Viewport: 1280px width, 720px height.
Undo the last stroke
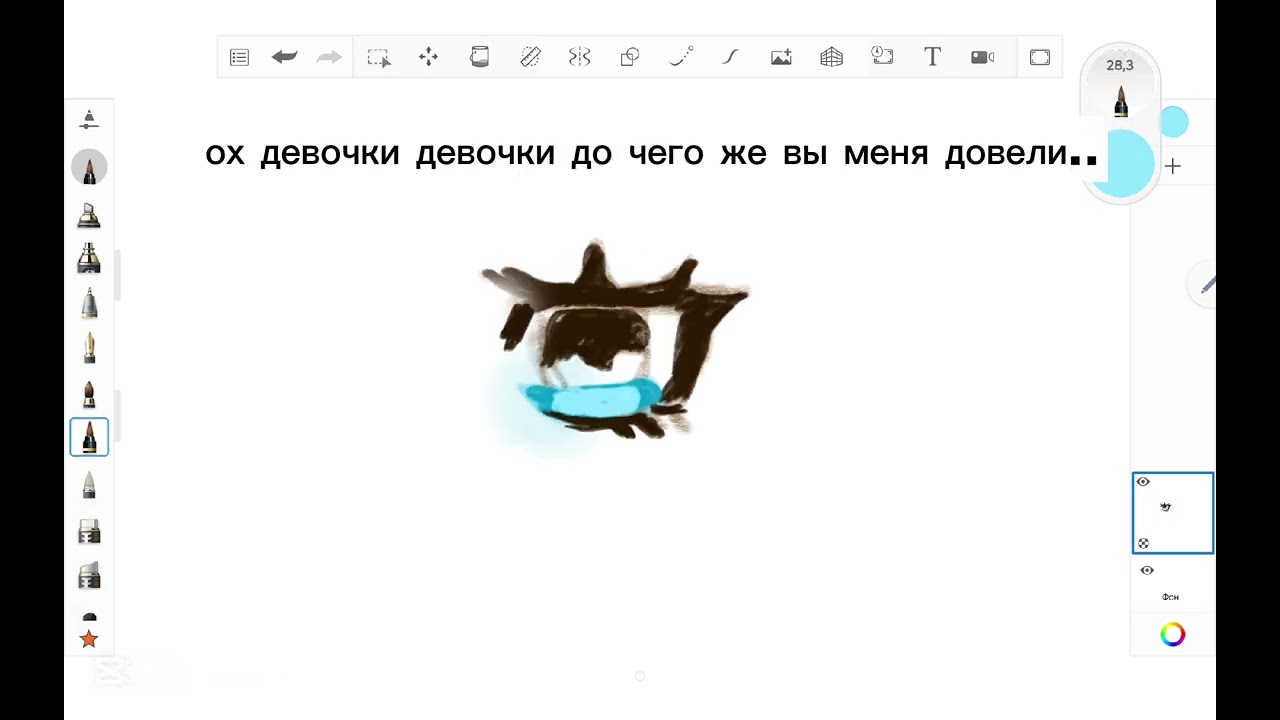[284, 57]
